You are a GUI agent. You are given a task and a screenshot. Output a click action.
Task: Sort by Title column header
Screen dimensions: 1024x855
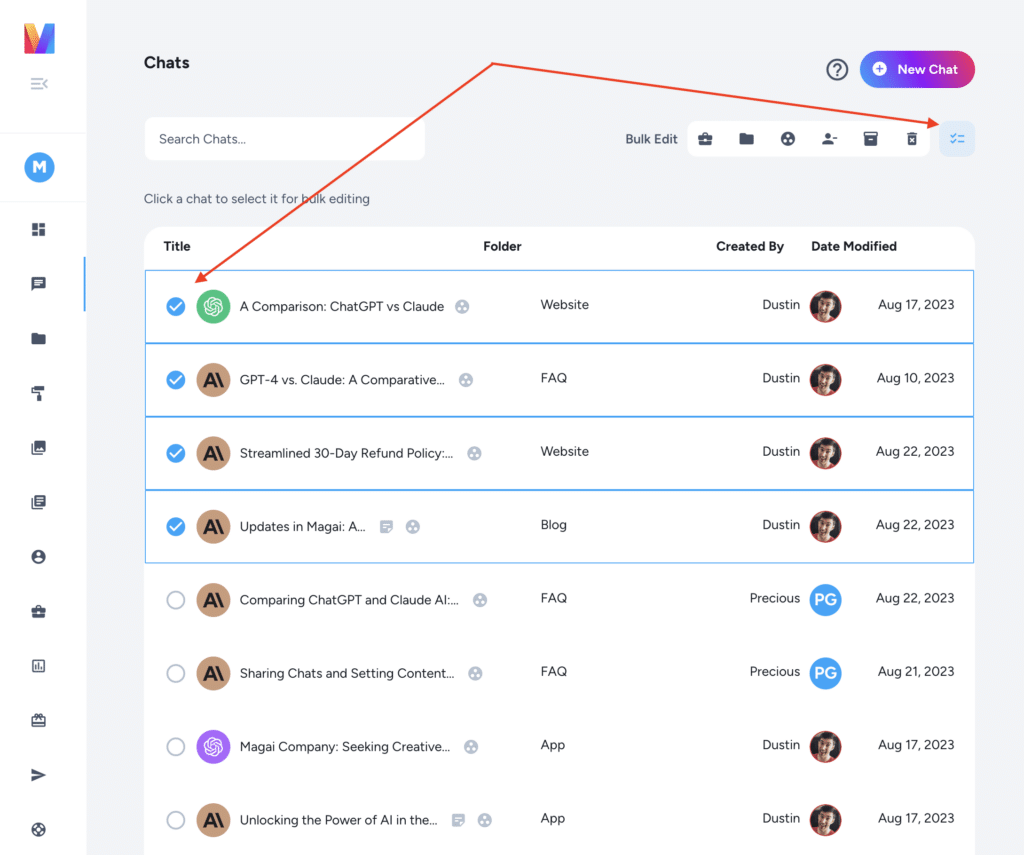[177, 246]
